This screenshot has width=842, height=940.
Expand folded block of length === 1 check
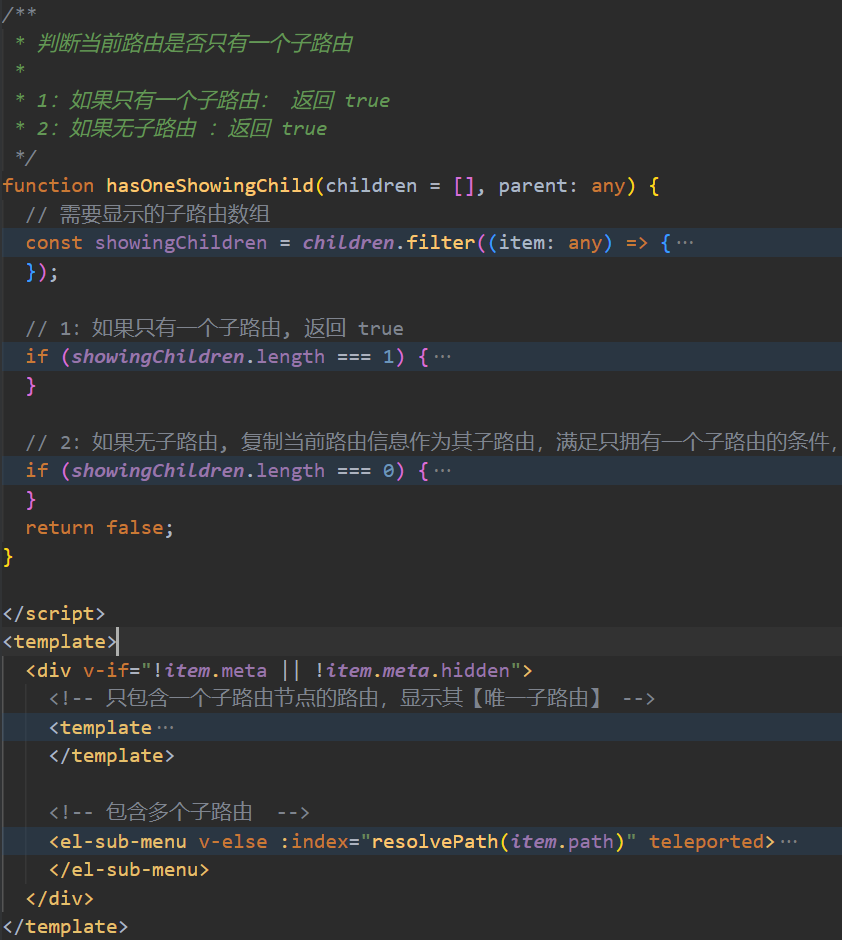[x=442, y=357]
